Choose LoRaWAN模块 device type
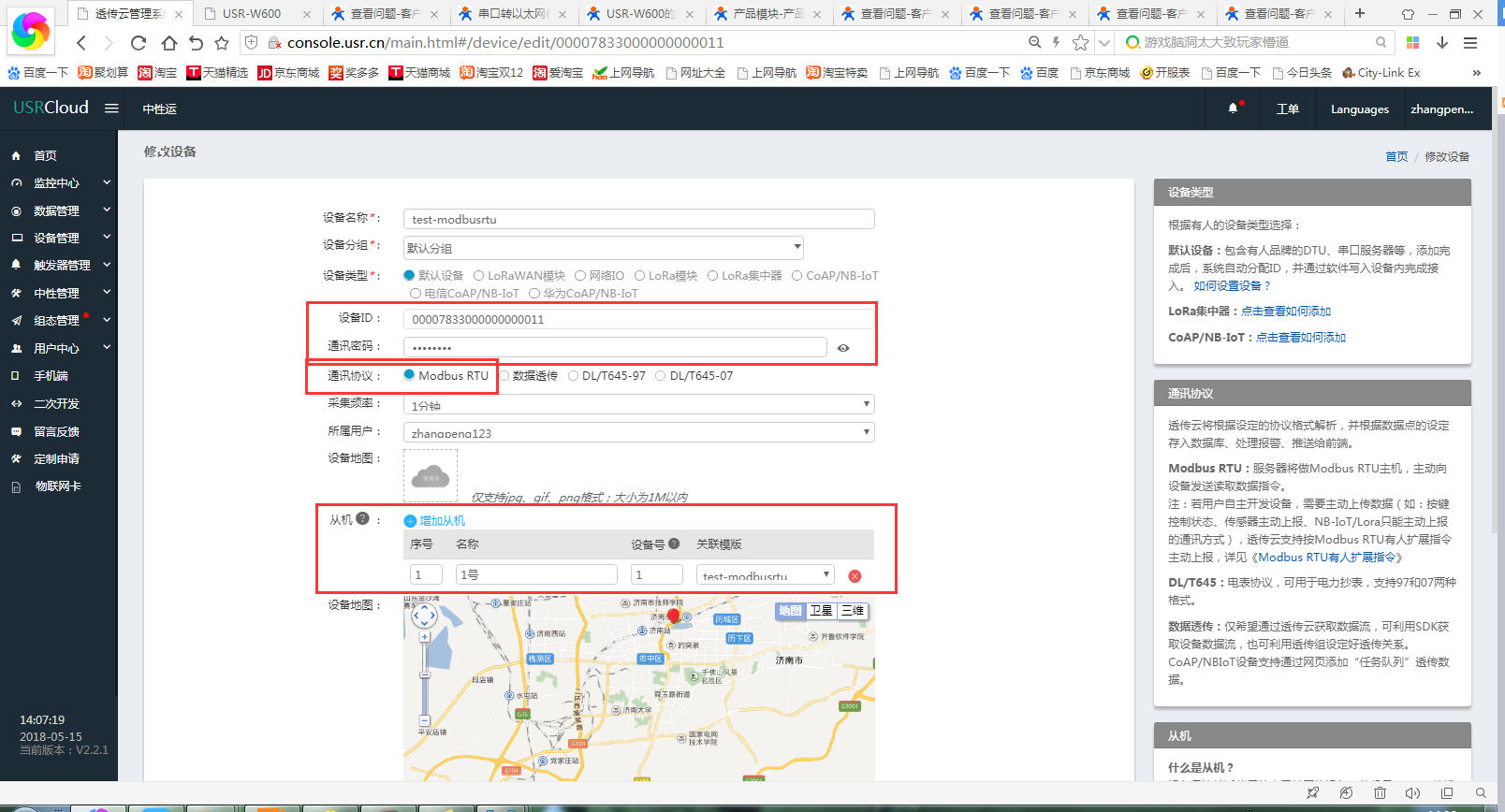The image size is (1505, 812). [478, 276]
